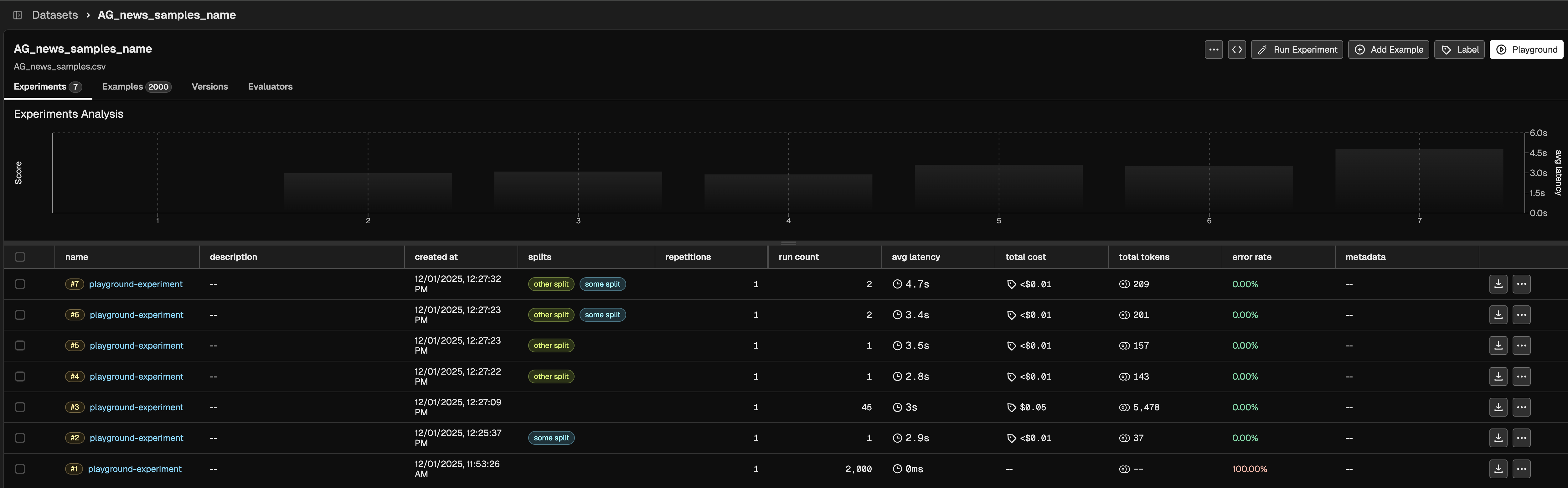The width and height of the screenshot is (1568, 488).
Task: Click the Label tag button
Action: [1459, 49]
